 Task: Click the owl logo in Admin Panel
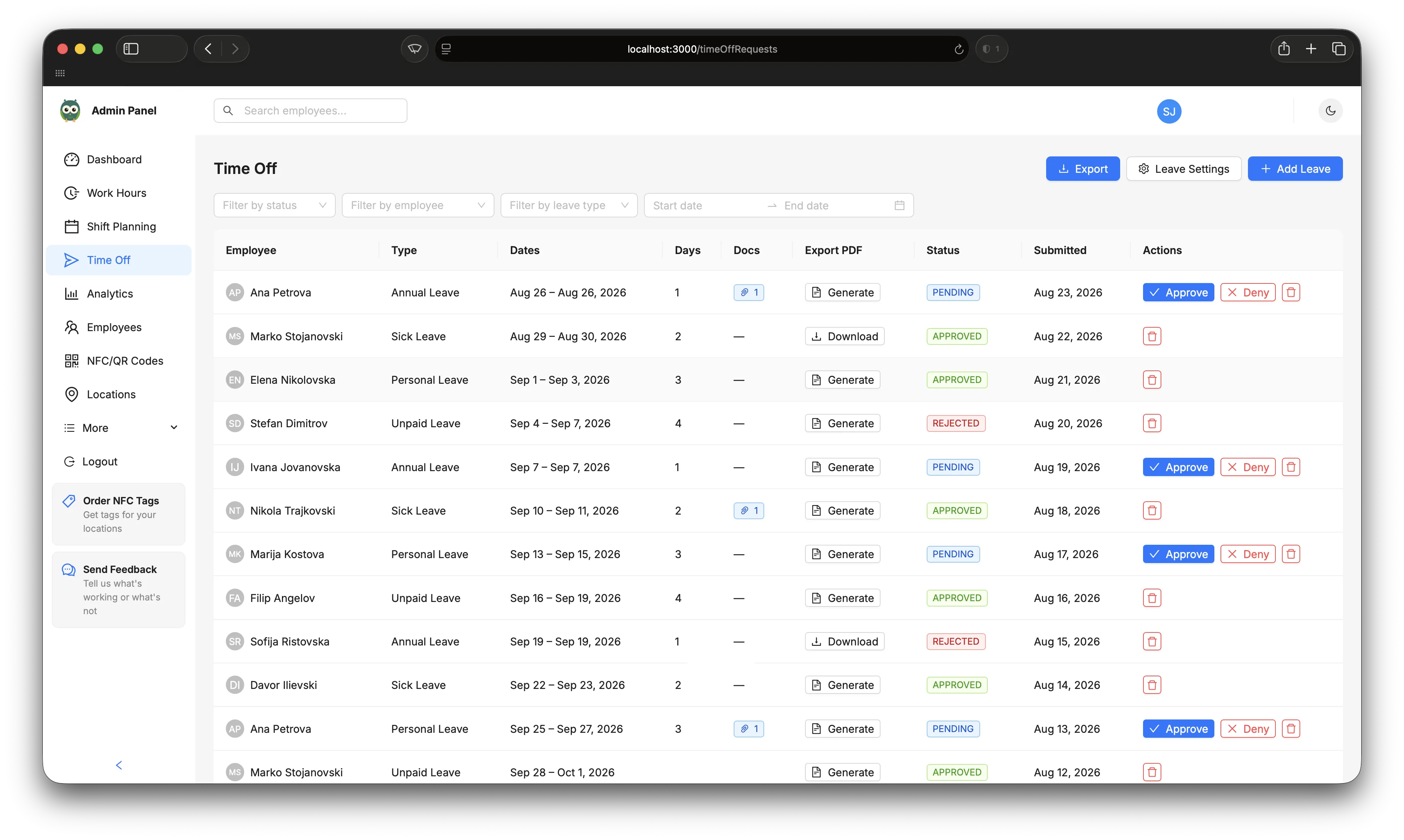coord(70,111)
